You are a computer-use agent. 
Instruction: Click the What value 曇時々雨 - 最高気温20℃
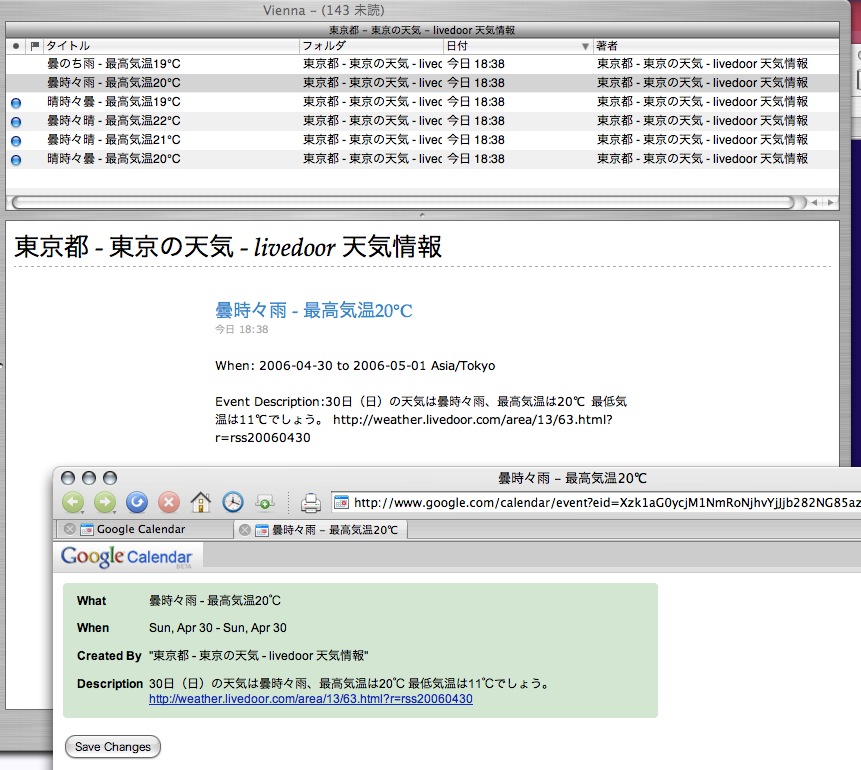tap(215, 600)
